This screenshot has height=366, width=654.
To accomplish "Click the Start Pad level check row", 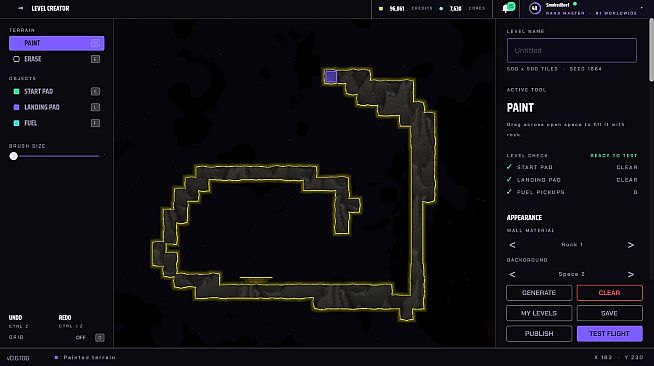I will click(x=572, y=167).
